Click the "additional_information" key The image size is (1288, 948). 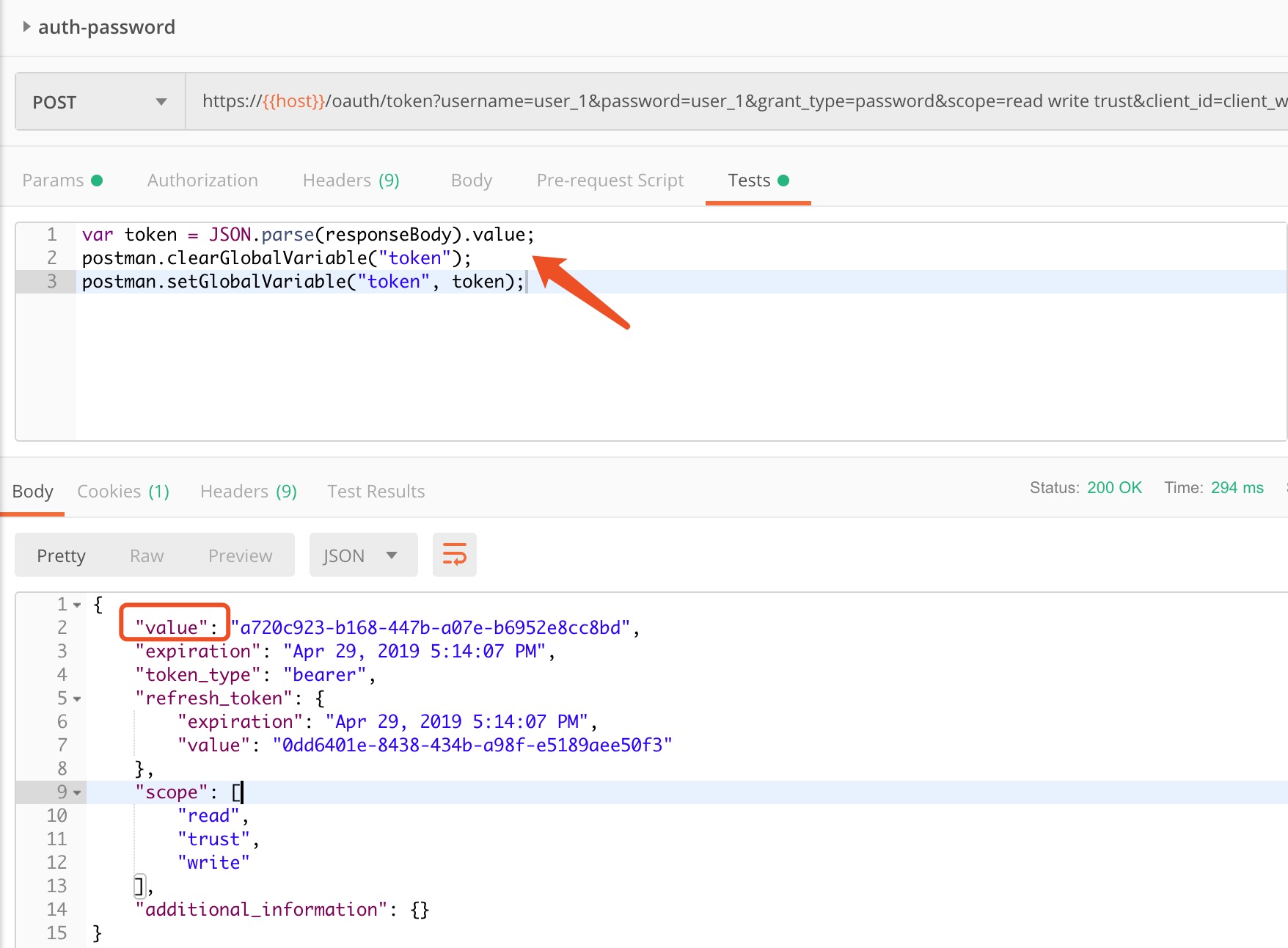pos(261,910)
